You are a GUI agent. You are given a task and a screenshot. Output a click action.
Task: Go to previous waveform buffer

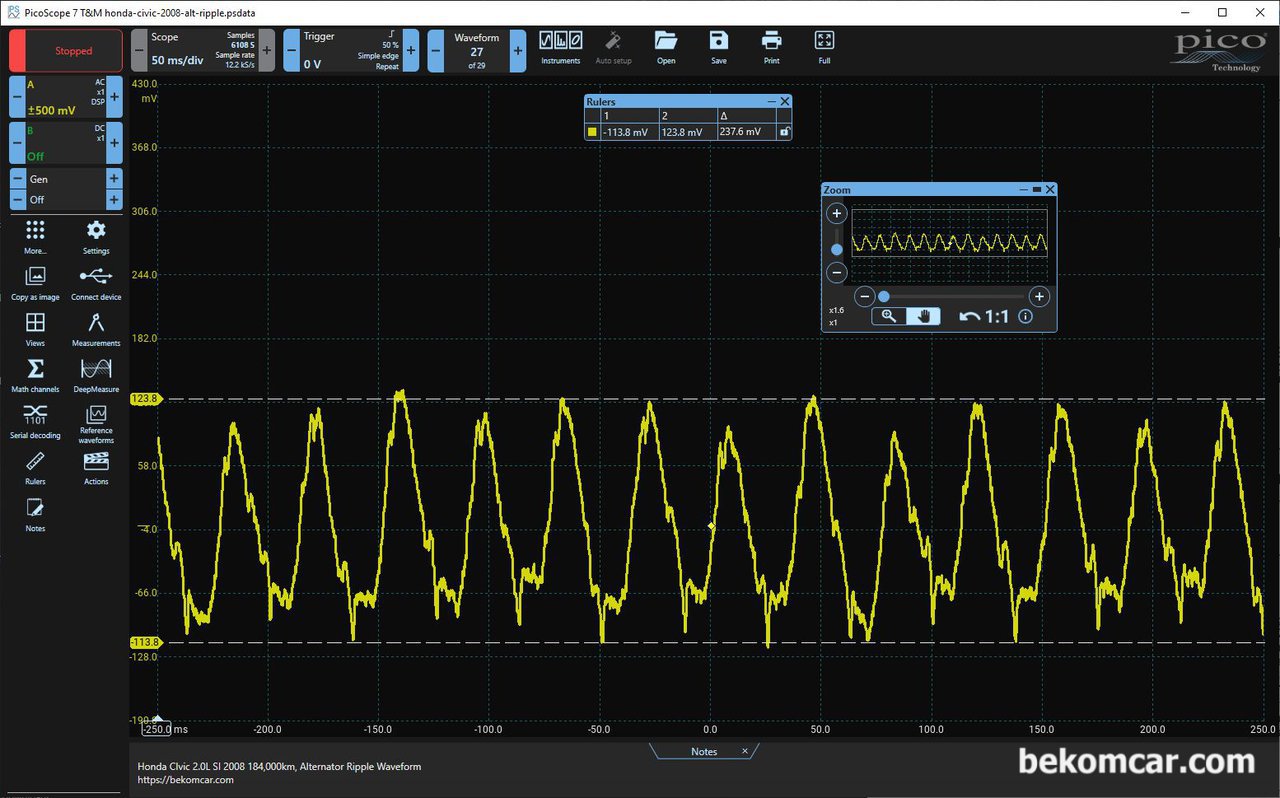click(x=436, y=50)
